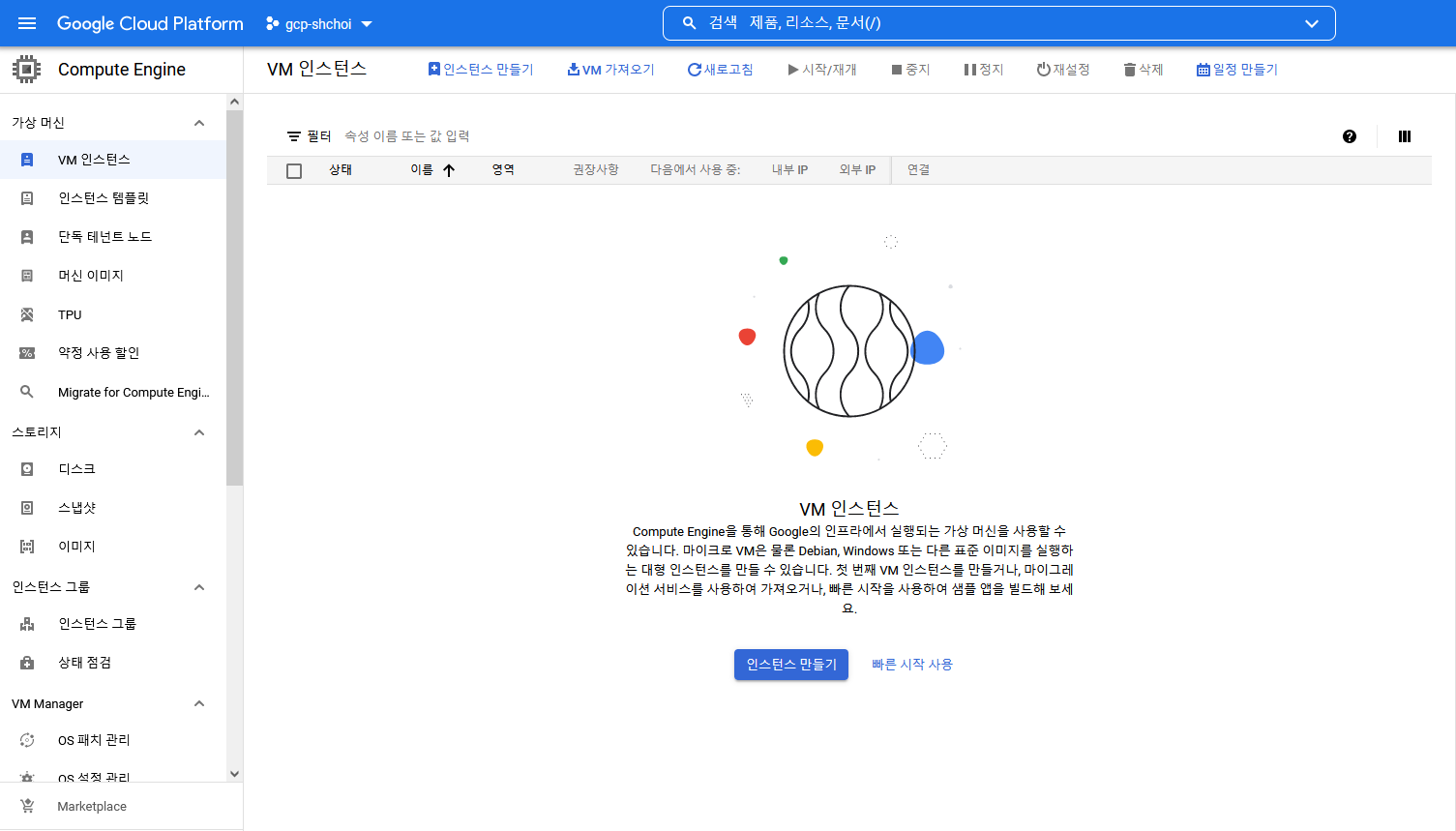The width and height of the screenshot is (1456, 831).
Task: Click the Migrate for Compute Engine search icon
Action: pyautogui.click(x=27, y=392)
